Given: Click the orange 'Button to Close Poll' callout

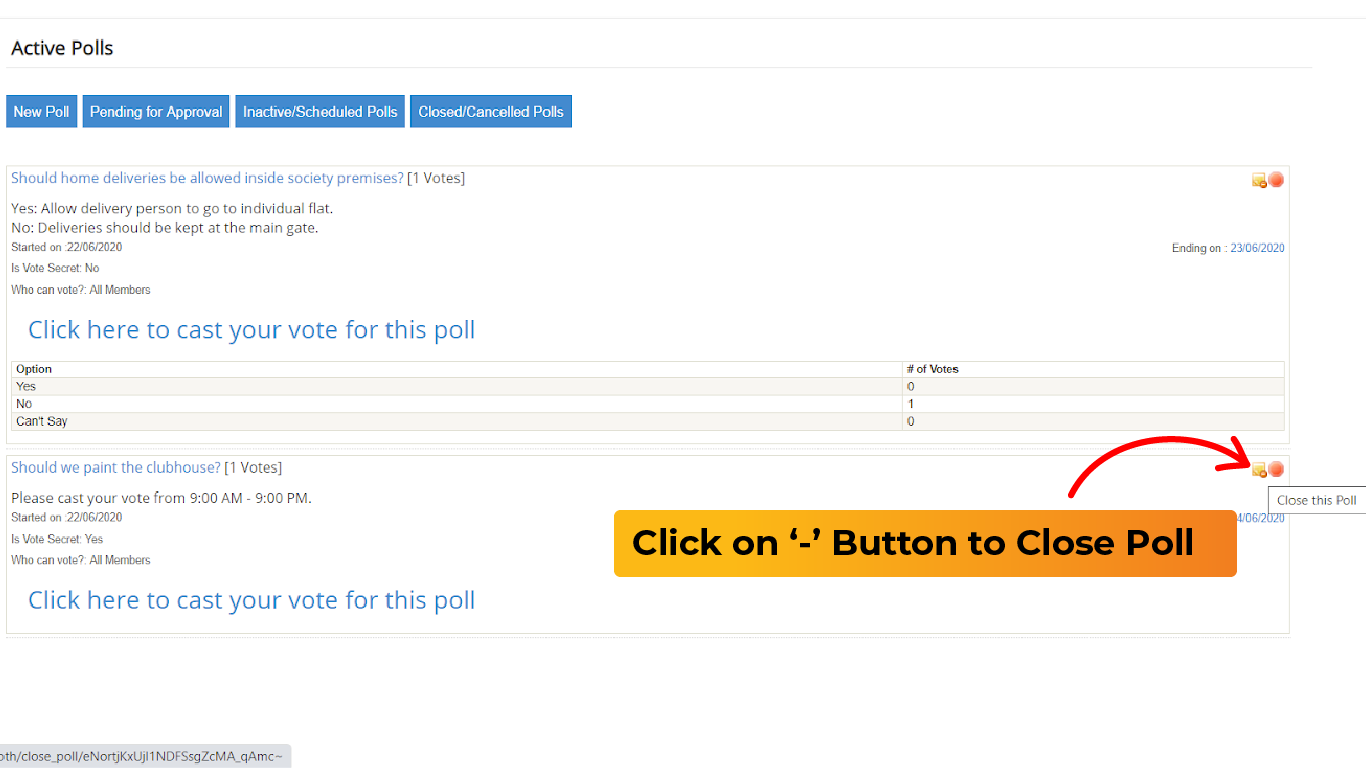Looking at the screenshot, I should (x=925, y=543).
